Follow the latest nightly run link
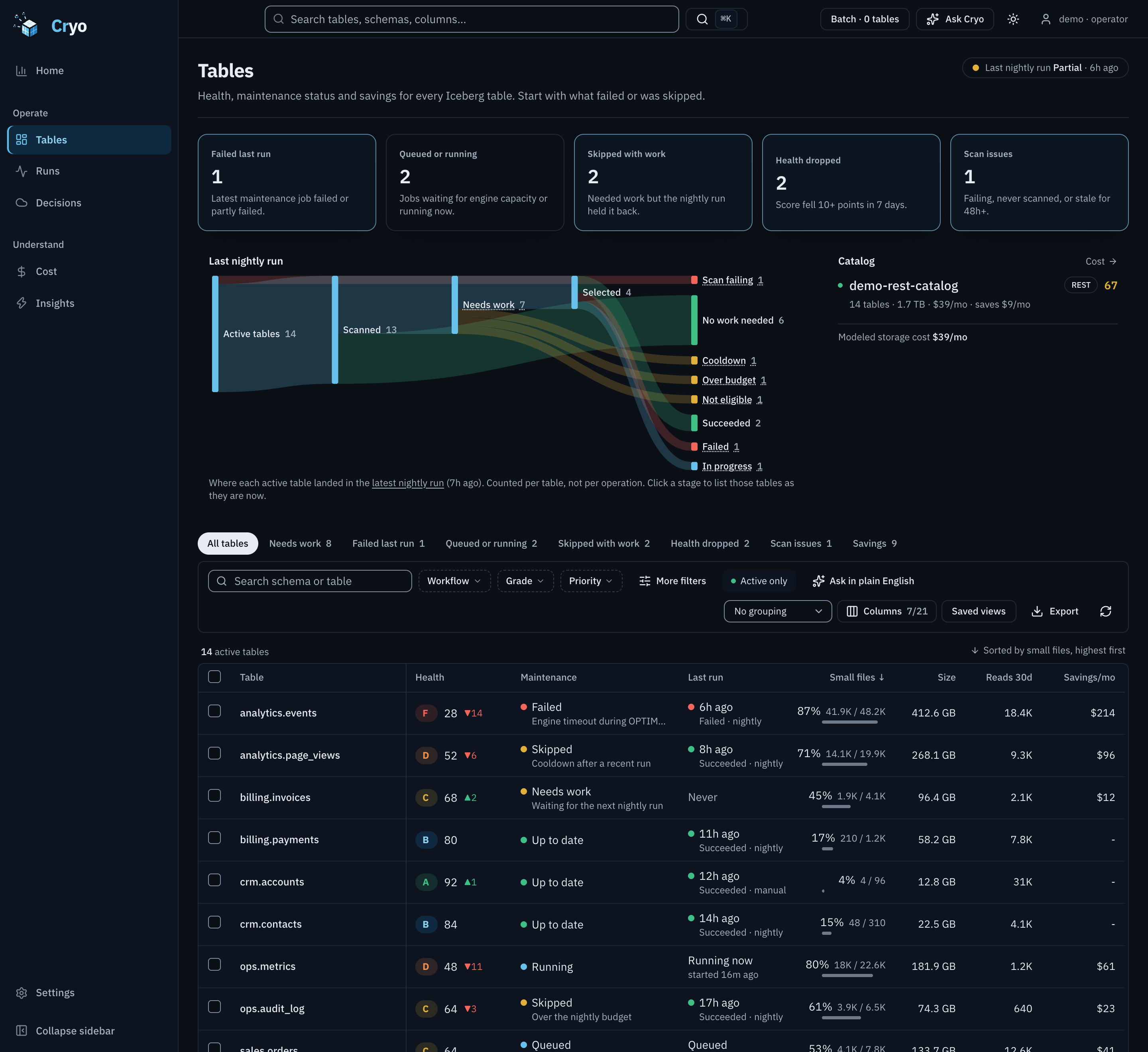The height and width of the screenshot is (1052, 1148). pos(408,483)
